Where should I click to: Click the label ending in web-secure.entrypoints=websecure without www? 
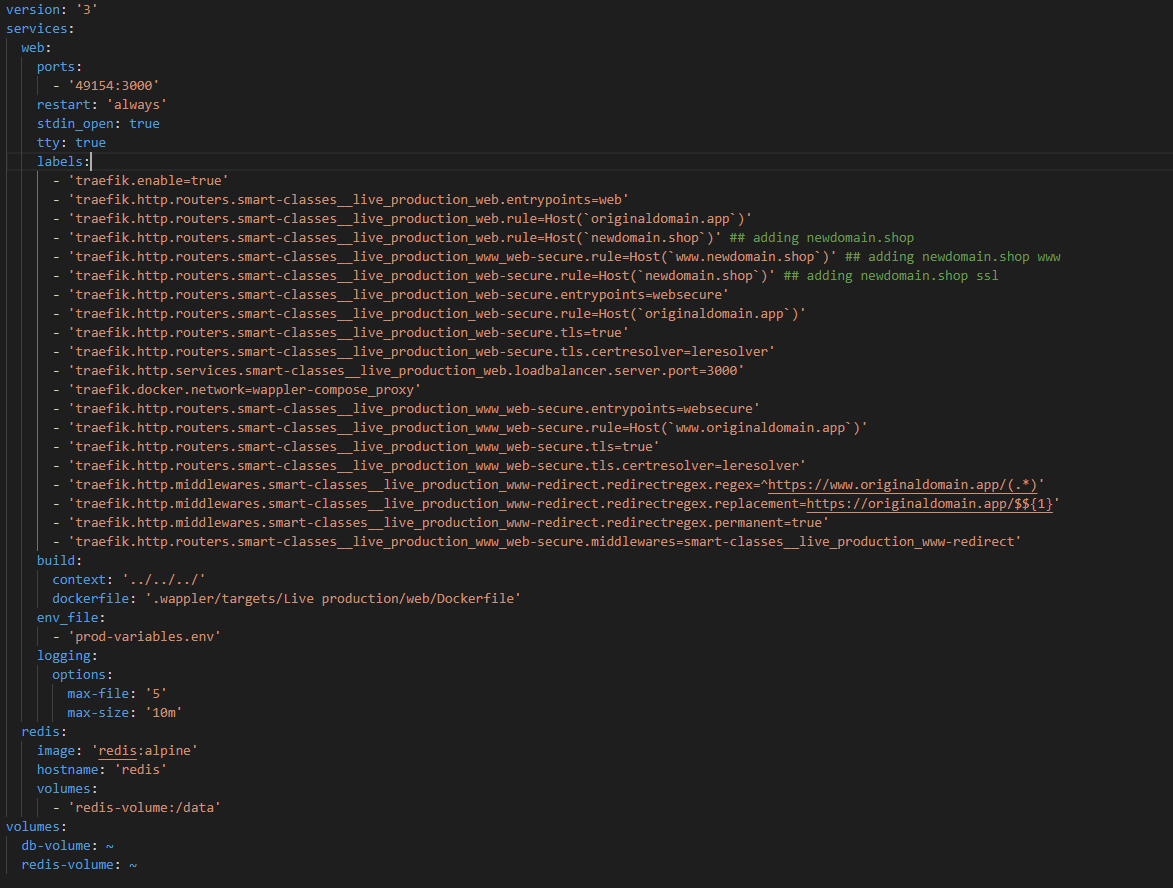[x=399, y=295]
